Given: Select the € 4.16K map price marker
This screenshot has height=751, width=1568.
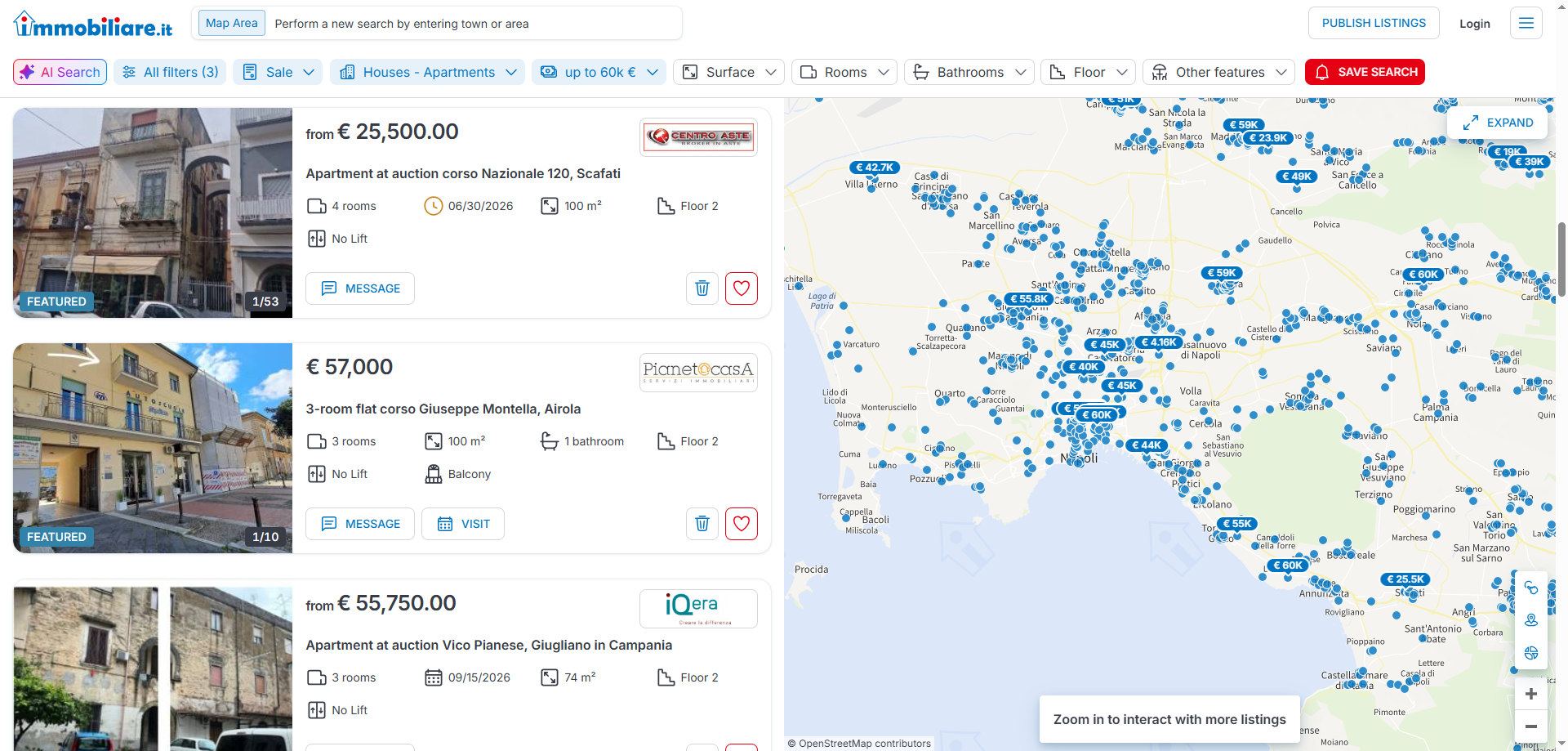Looking at the screenshot, I should 1159,342.
